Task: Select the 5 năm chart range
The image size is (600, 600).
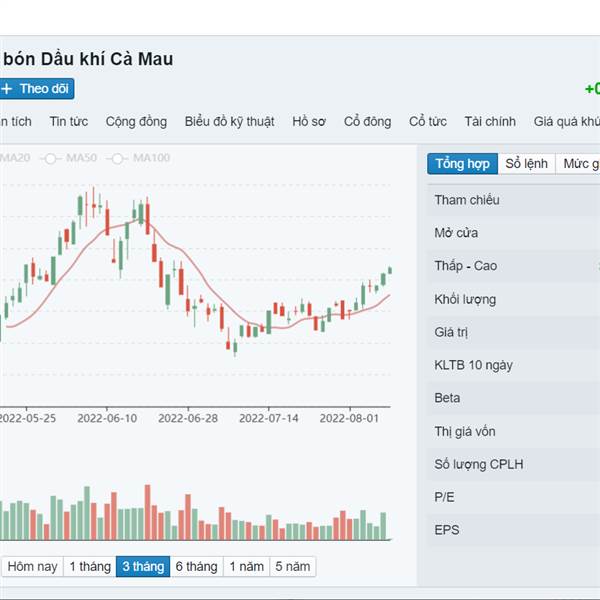Action: click(x=293, y=566)
